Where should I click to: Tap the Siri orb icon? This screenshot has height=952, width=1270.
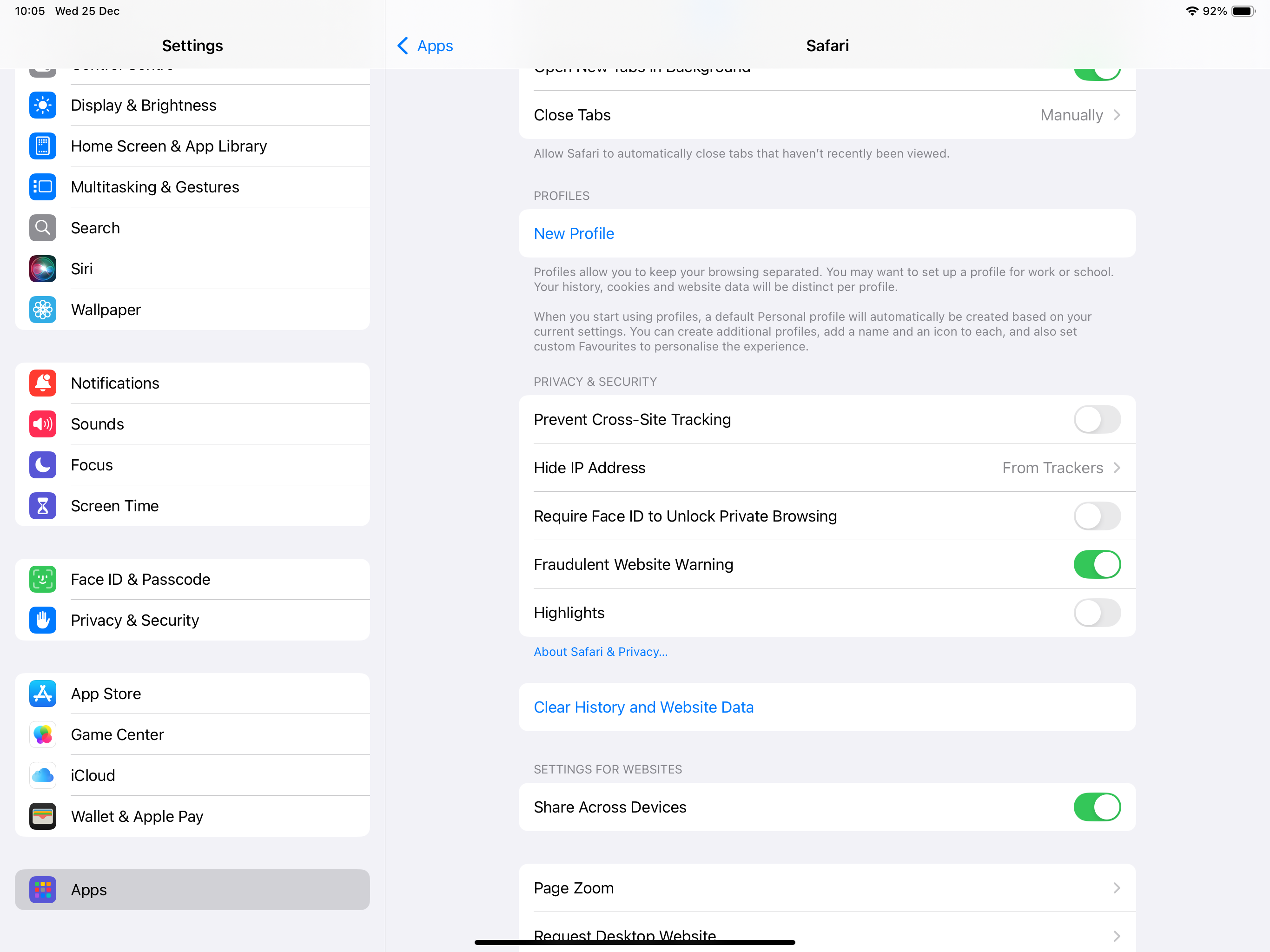(42, 269)
